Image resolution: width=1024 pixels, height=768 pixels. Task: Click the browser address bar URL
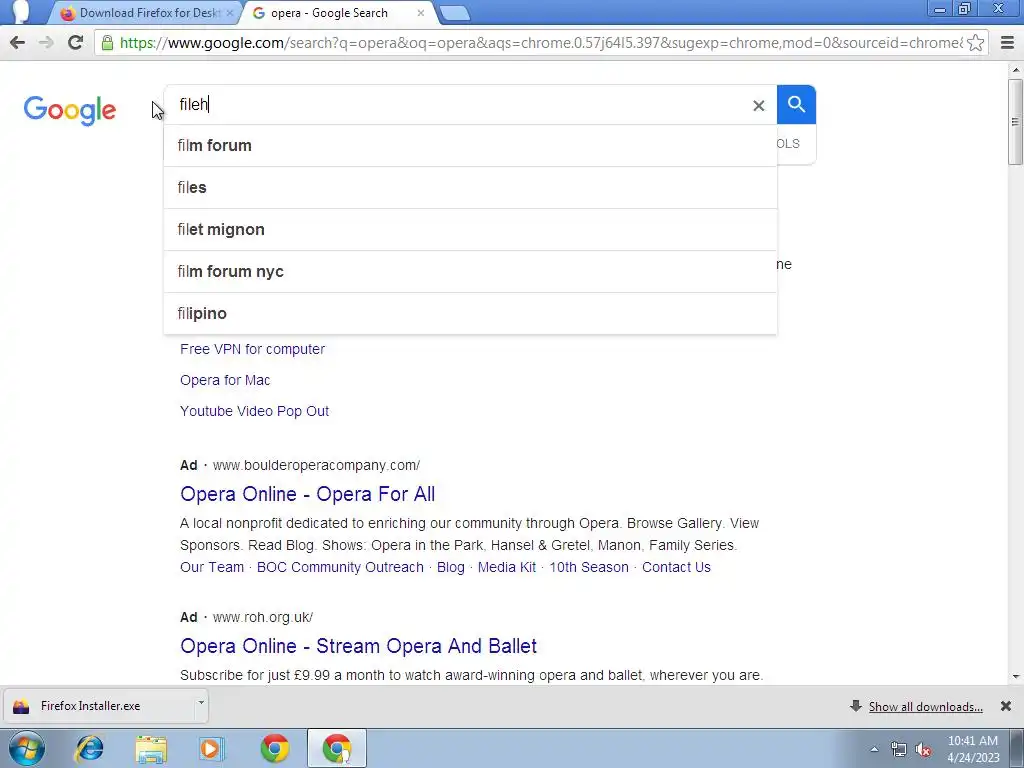(541, 43)
